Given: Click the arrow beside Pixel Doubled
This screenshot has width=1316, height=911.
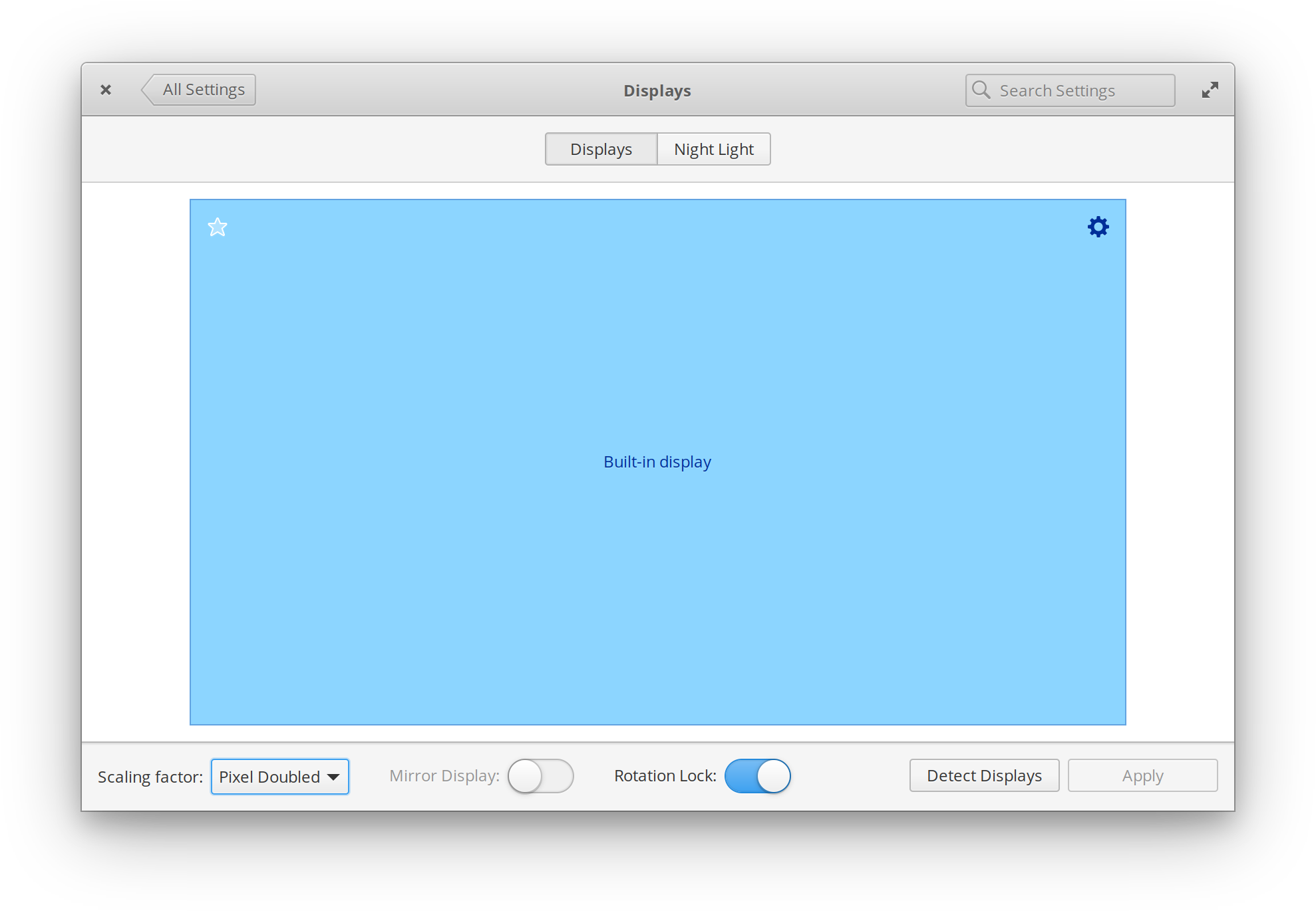Looking at the screenshot, I should [x=333, y=777].
